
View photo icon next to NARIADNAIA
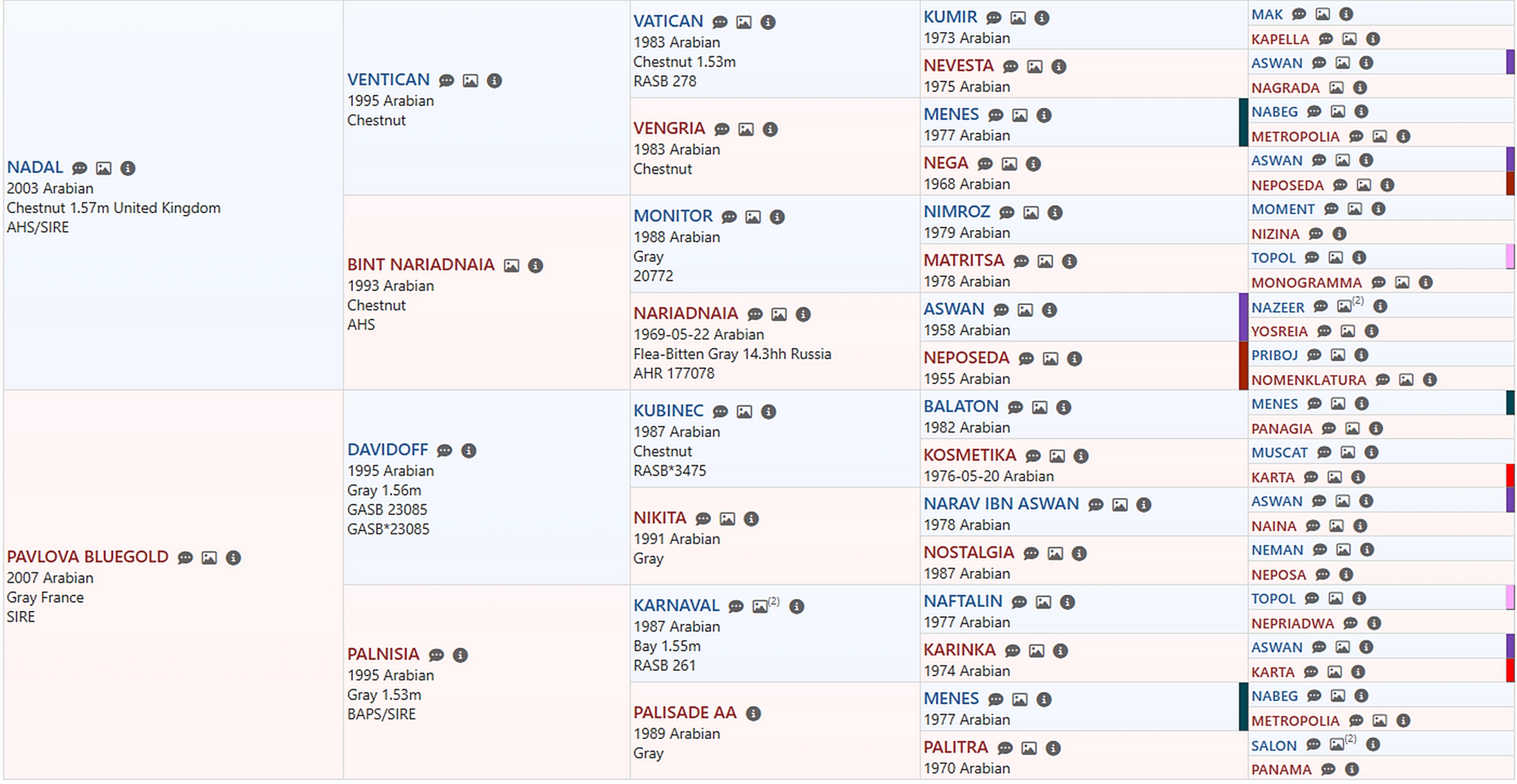pyautogui.click(x=778, y=315)
